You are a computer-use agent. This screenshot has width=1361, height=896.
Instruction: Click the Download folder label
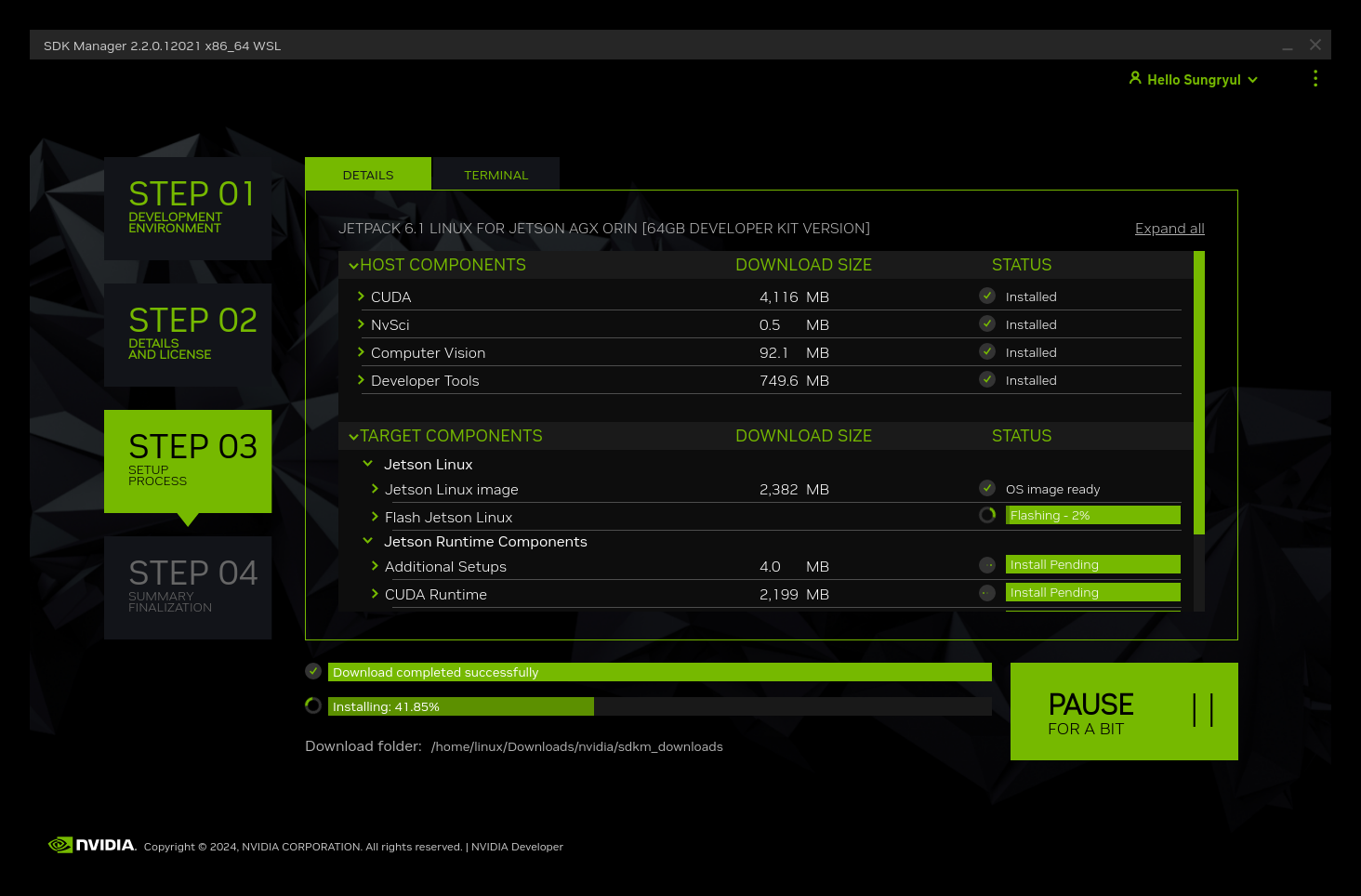point(363,746)
